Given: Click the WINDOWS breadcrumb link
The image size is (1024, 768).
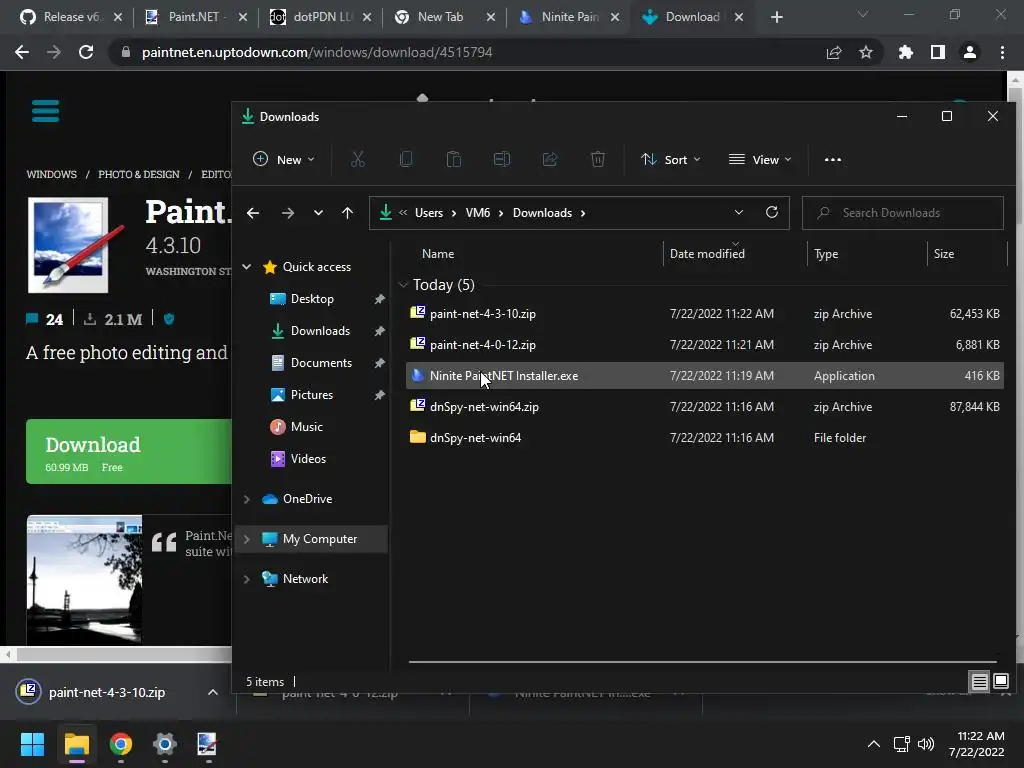Looking at the screenshot, I should tap(52, 174).
